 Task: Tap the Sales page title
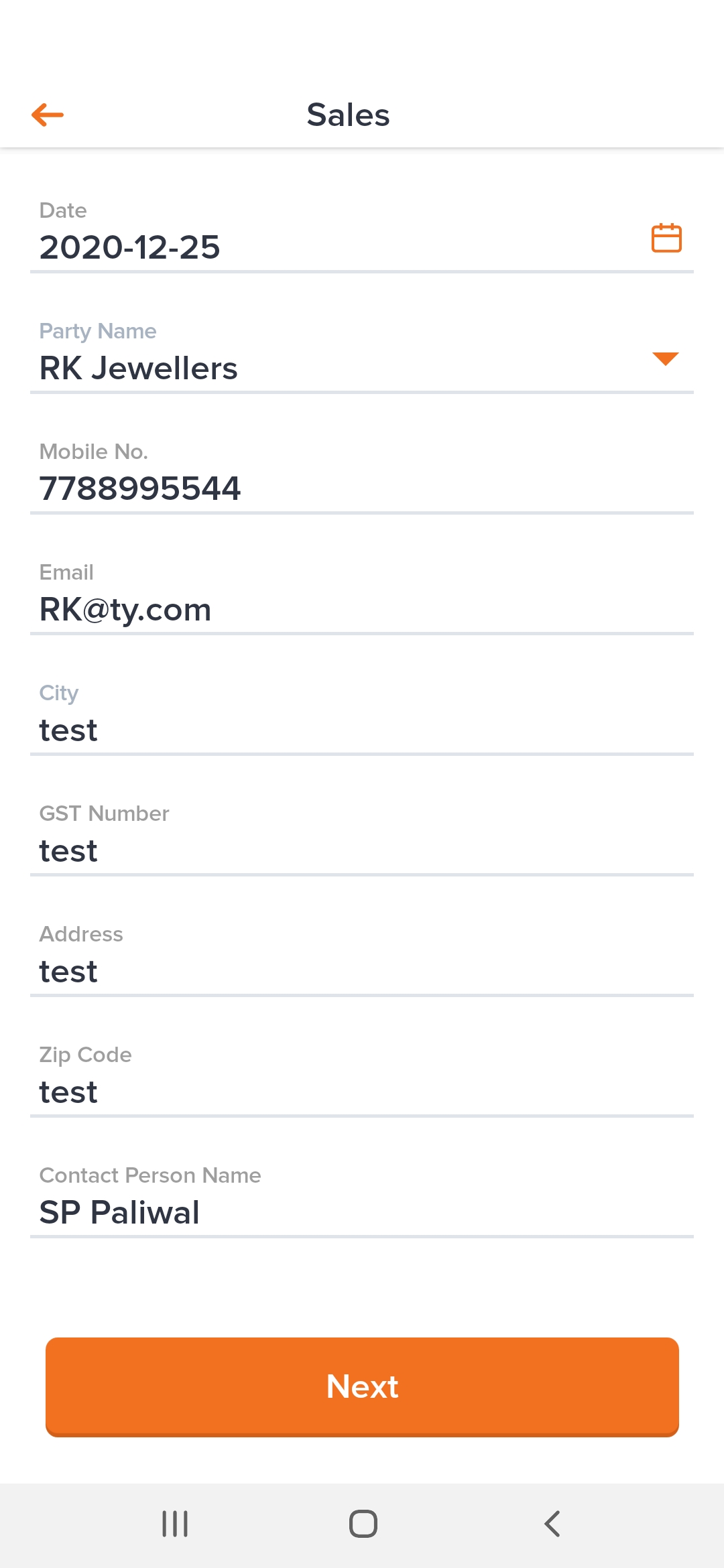coord(348,115)
